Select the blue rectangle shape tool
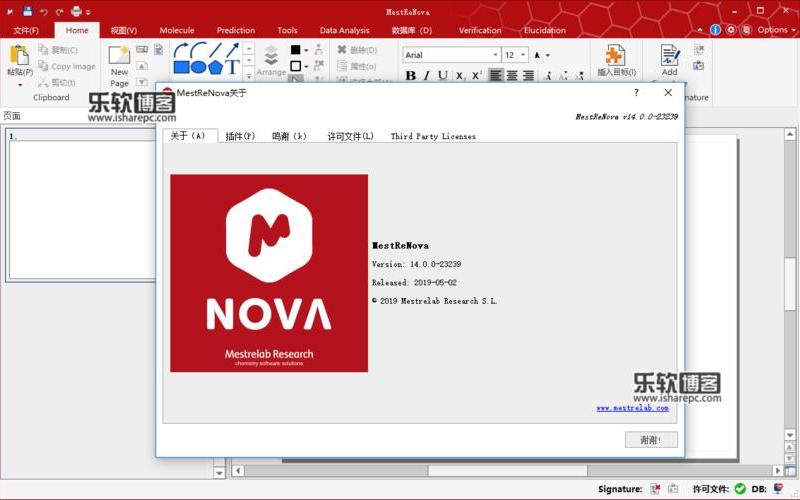 [181, 67]
